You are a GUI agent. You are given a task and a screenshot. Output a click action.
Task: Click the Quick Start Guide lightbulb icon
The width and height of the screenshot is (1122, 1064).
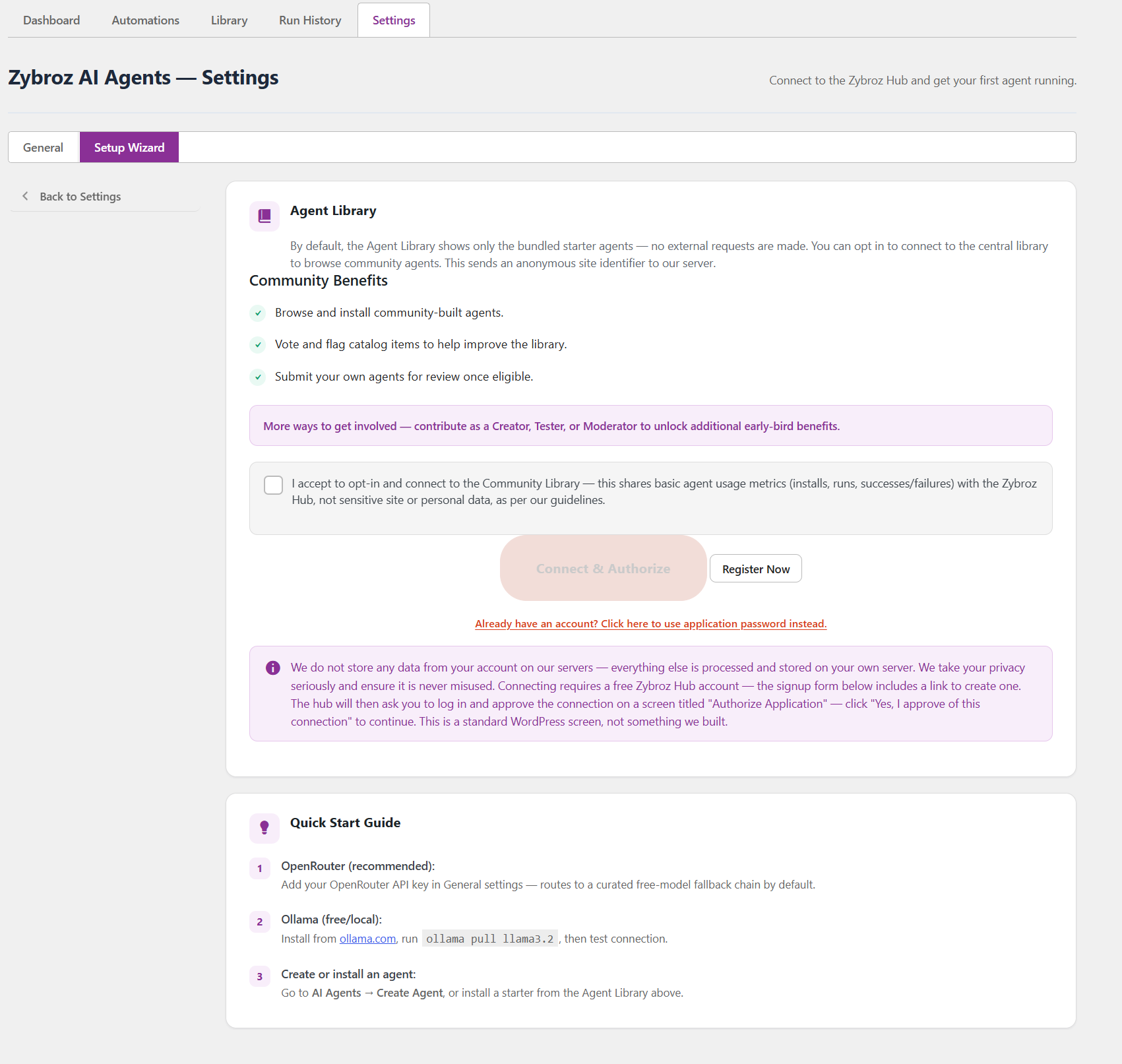tap(265, 828)
